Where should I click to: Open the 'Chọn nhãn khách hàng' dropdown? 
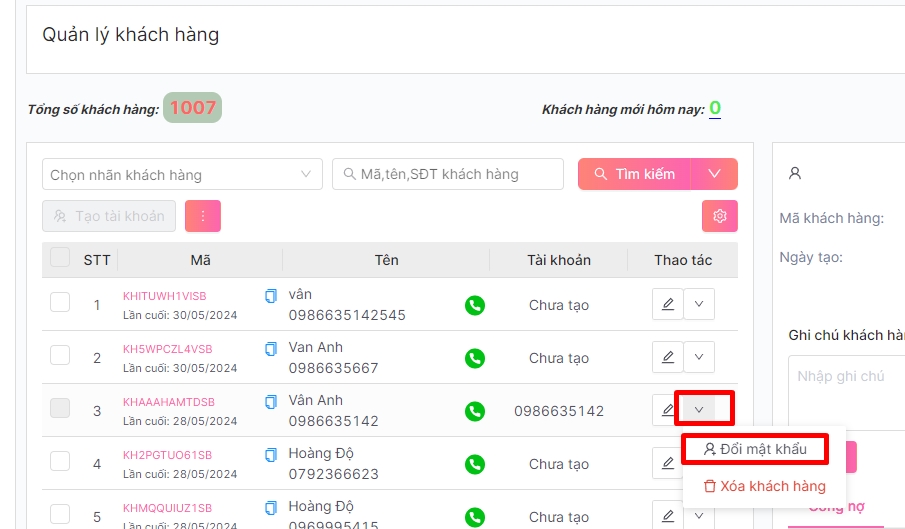(182, 174)
